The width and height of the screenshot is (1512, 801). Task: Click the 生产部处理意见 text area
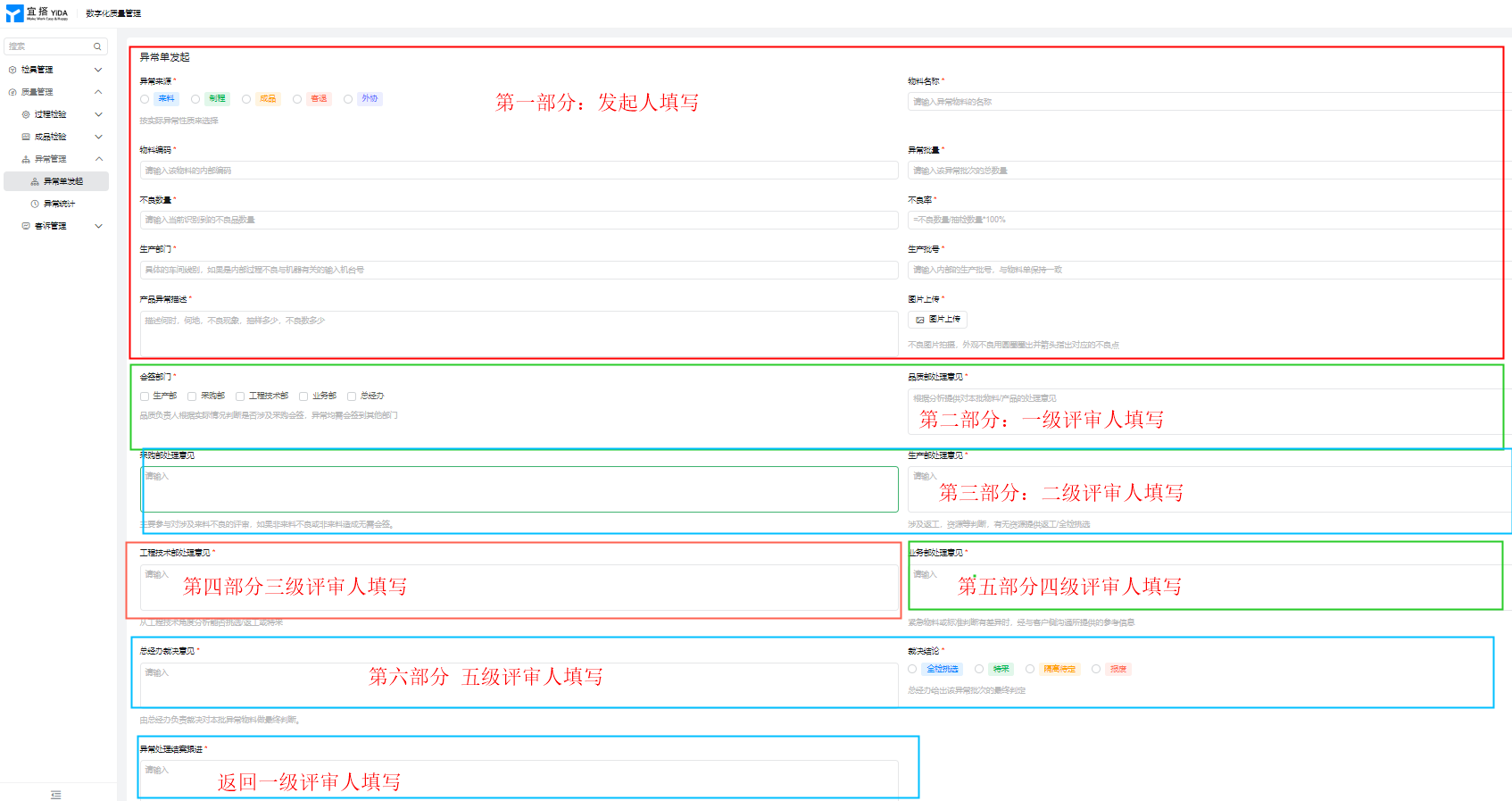[1209, 489]
